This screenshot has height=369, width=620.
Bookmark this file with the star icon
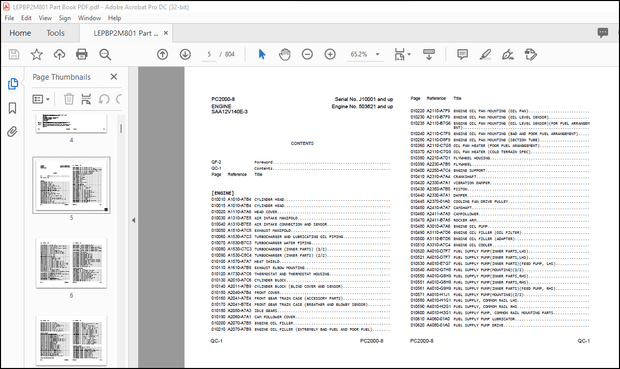pyautogui.click(x=37, y=54)
